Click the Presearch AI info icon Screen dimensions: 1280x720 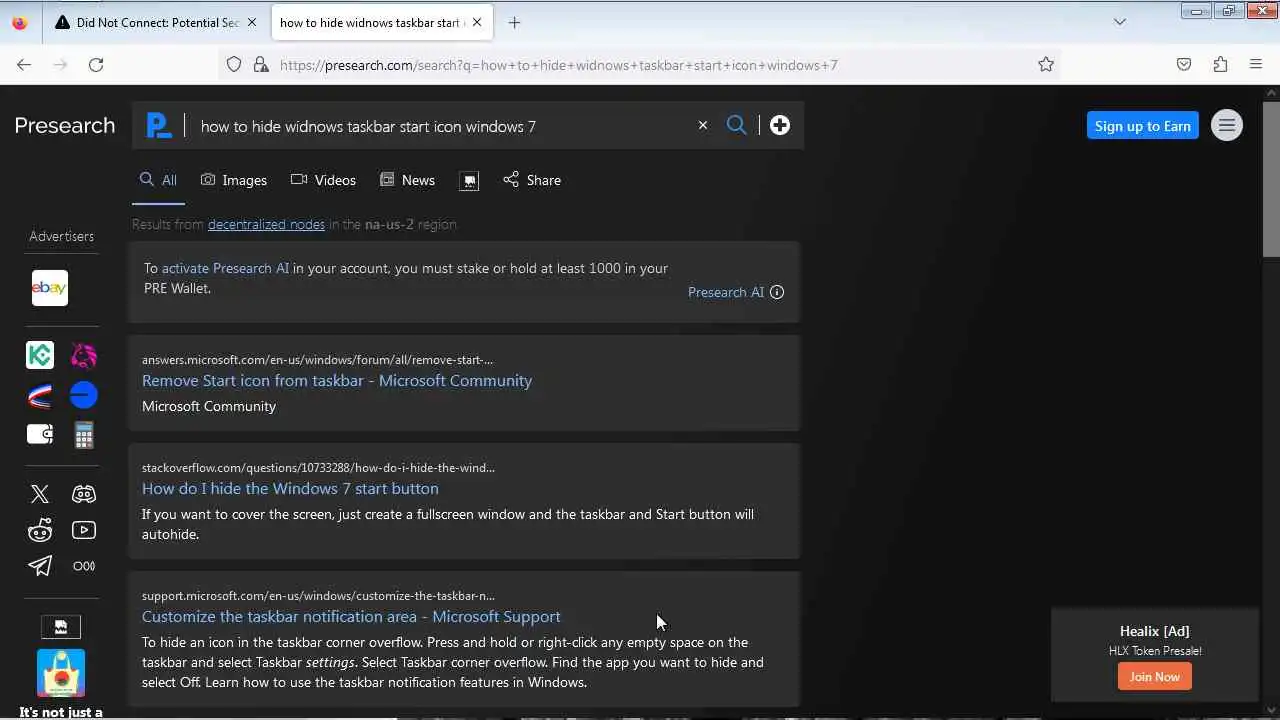click(777, 292)
